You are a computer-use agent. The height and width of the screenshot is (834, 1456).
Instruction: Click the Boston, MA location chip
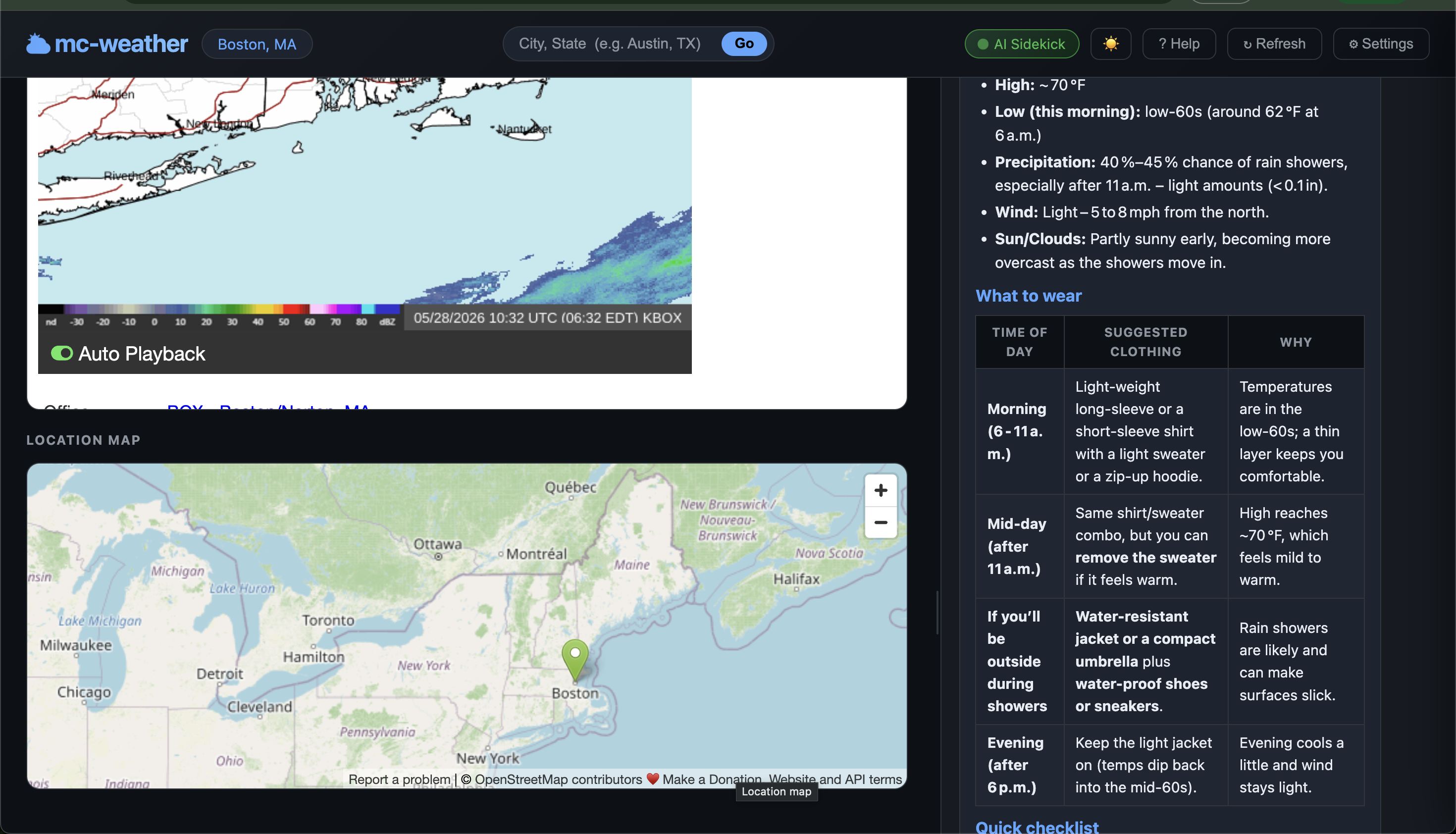[257, 44]
